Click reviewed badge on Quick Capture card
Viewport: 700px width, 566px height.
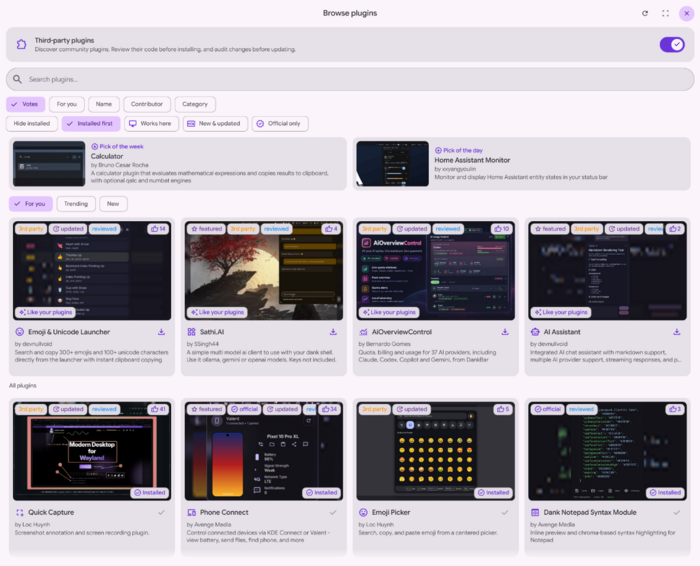click(x=104, y=409)
